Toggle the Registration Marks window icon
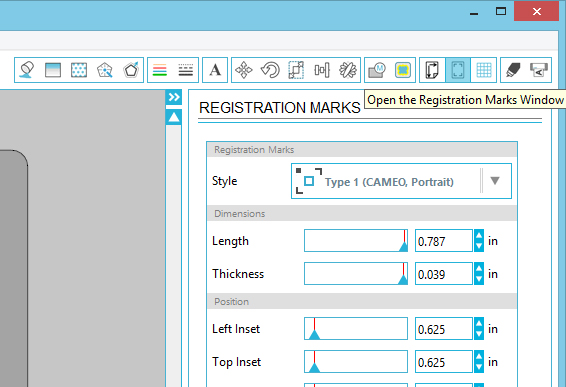The width and height of the screenshot is (566, 387). [x=458, y=70]
